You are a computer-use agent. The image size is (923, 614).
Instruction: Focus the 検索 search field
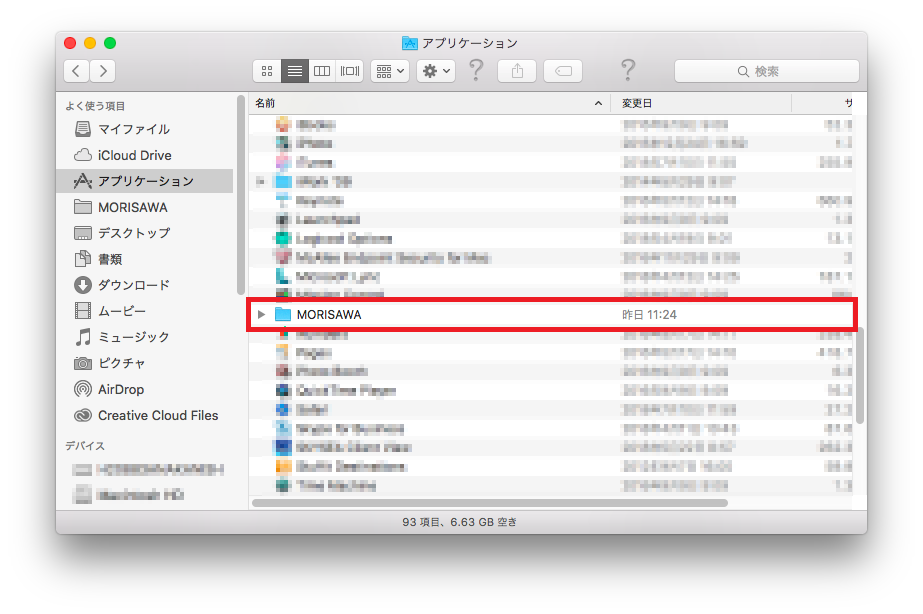pos(766,71)
